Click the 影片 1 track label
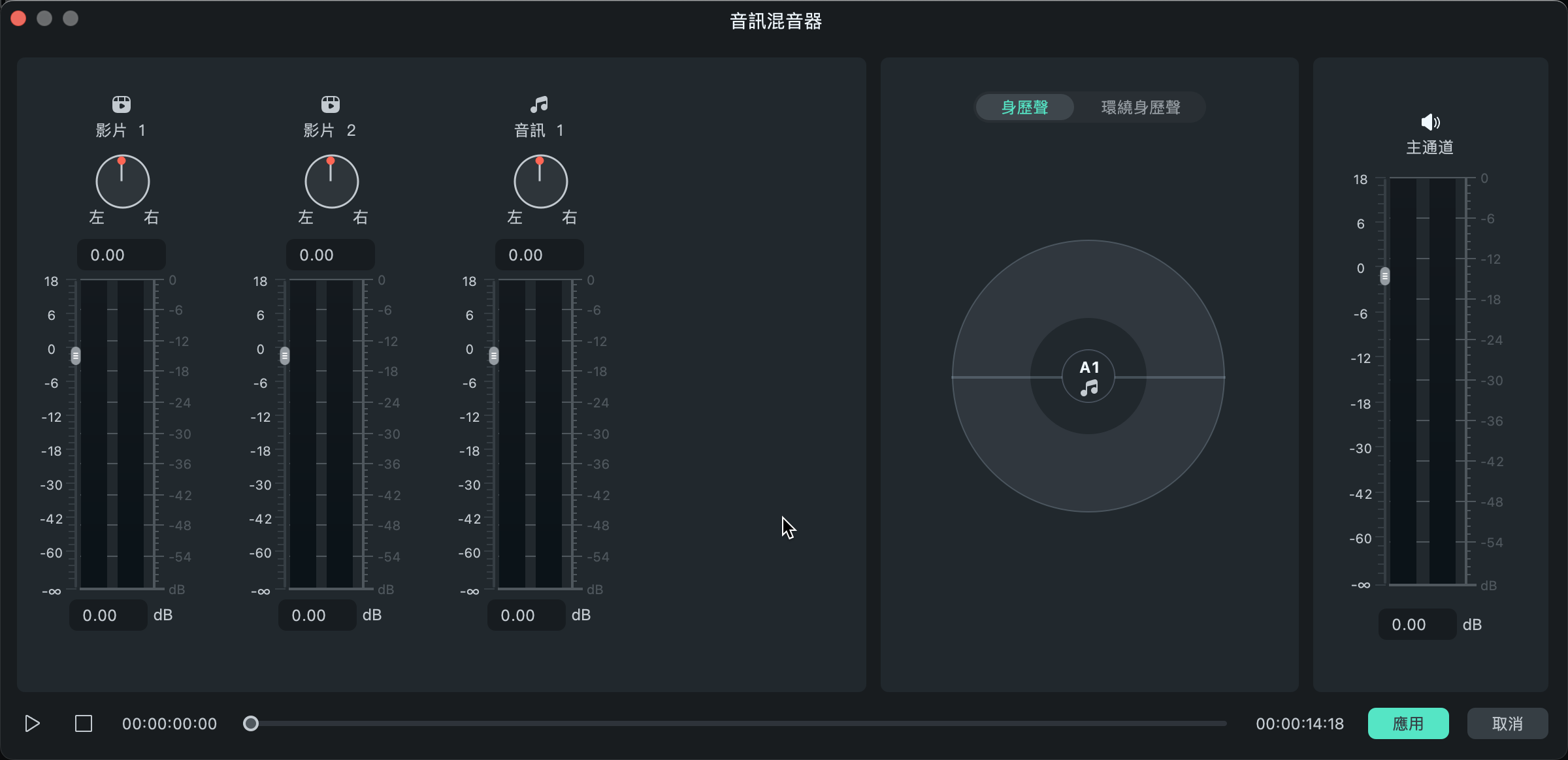Screen dimensions: 1568x760 tap(121, 131)
